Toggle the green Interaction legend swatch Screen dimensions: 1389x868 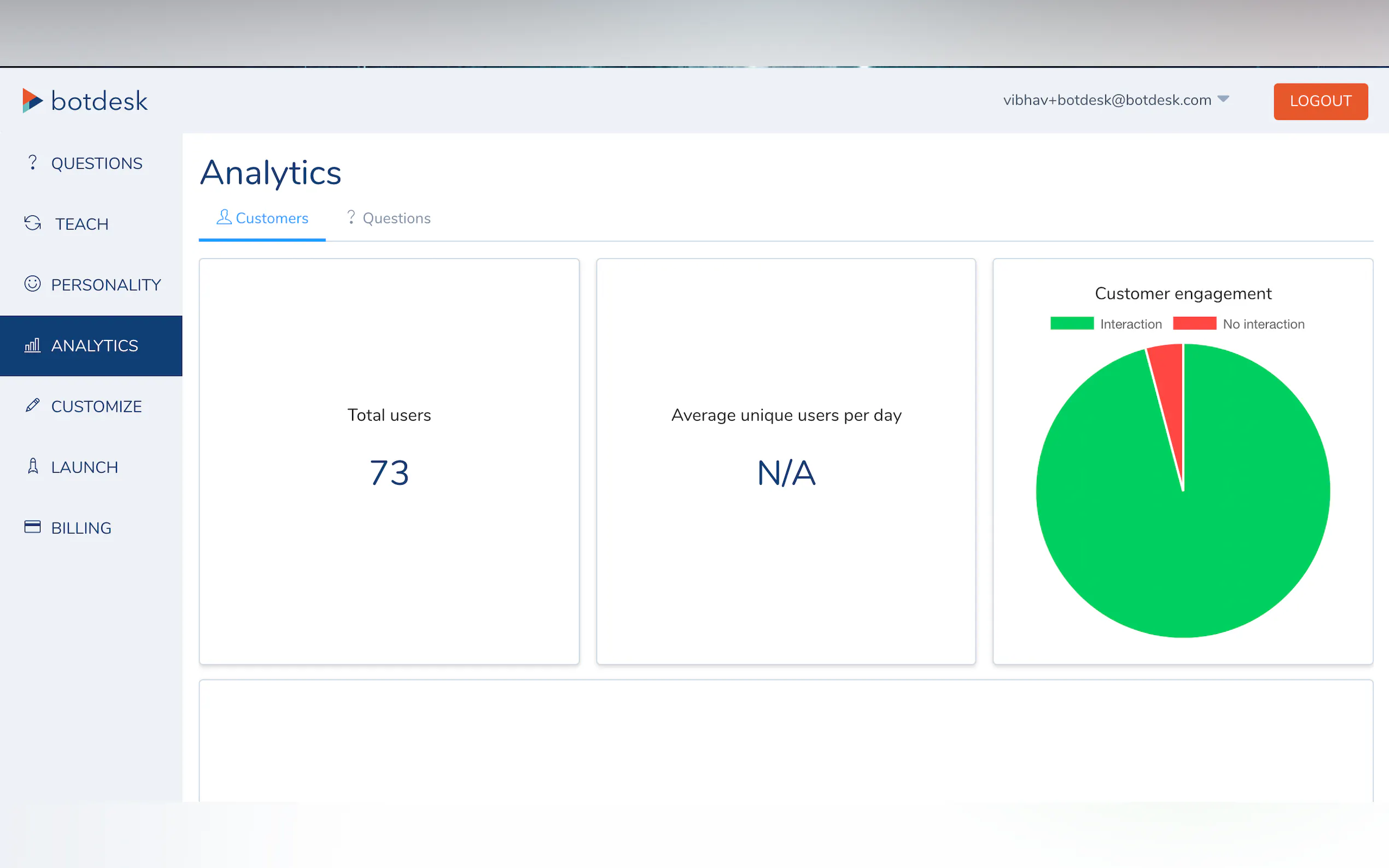1071,324
